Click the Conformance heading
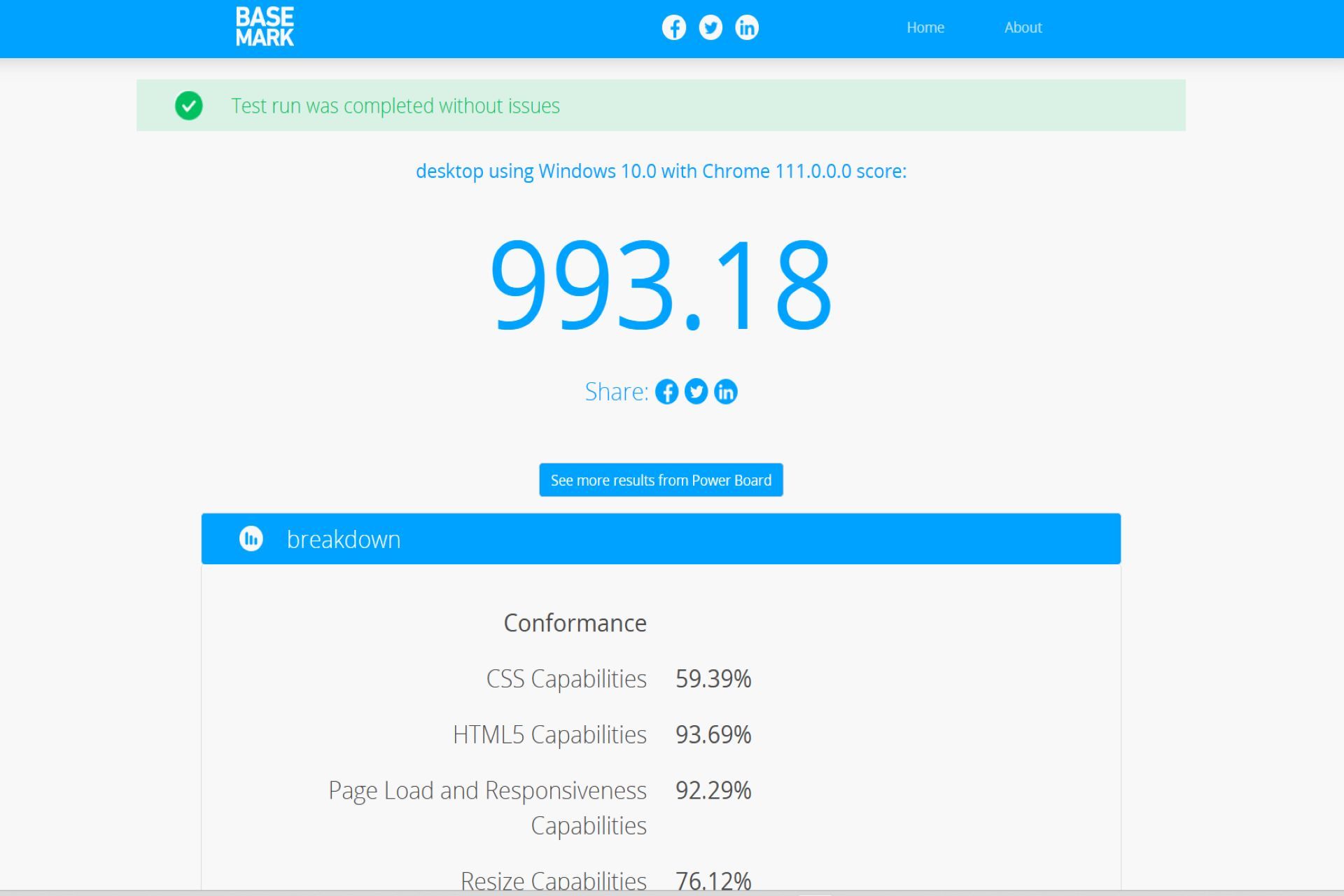Screen dimensions: 1344x896 (575, 623)
